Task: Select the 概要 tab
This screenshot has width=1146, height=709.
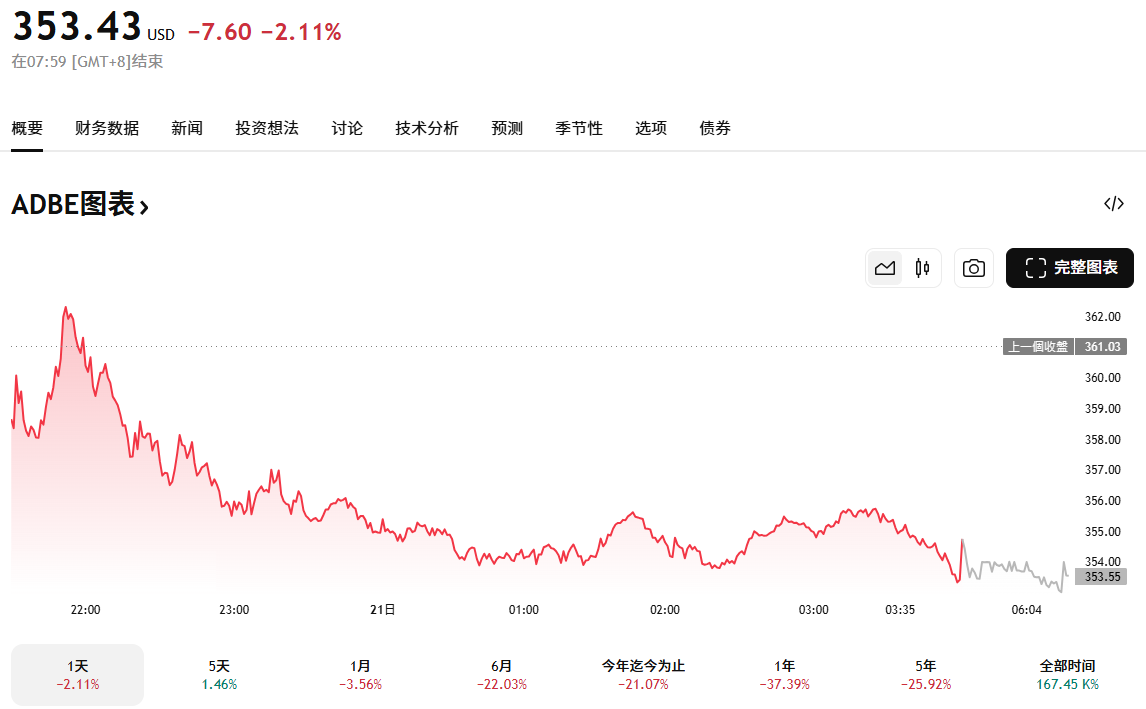Action: pos(27,129)
